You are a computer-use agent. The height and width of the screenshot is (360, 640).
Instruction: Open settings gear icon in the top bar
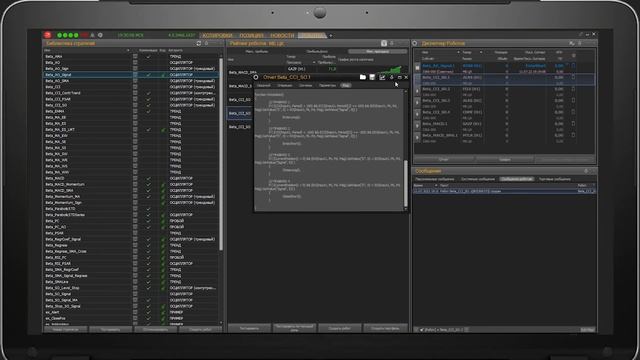click(x=100, y=36)
